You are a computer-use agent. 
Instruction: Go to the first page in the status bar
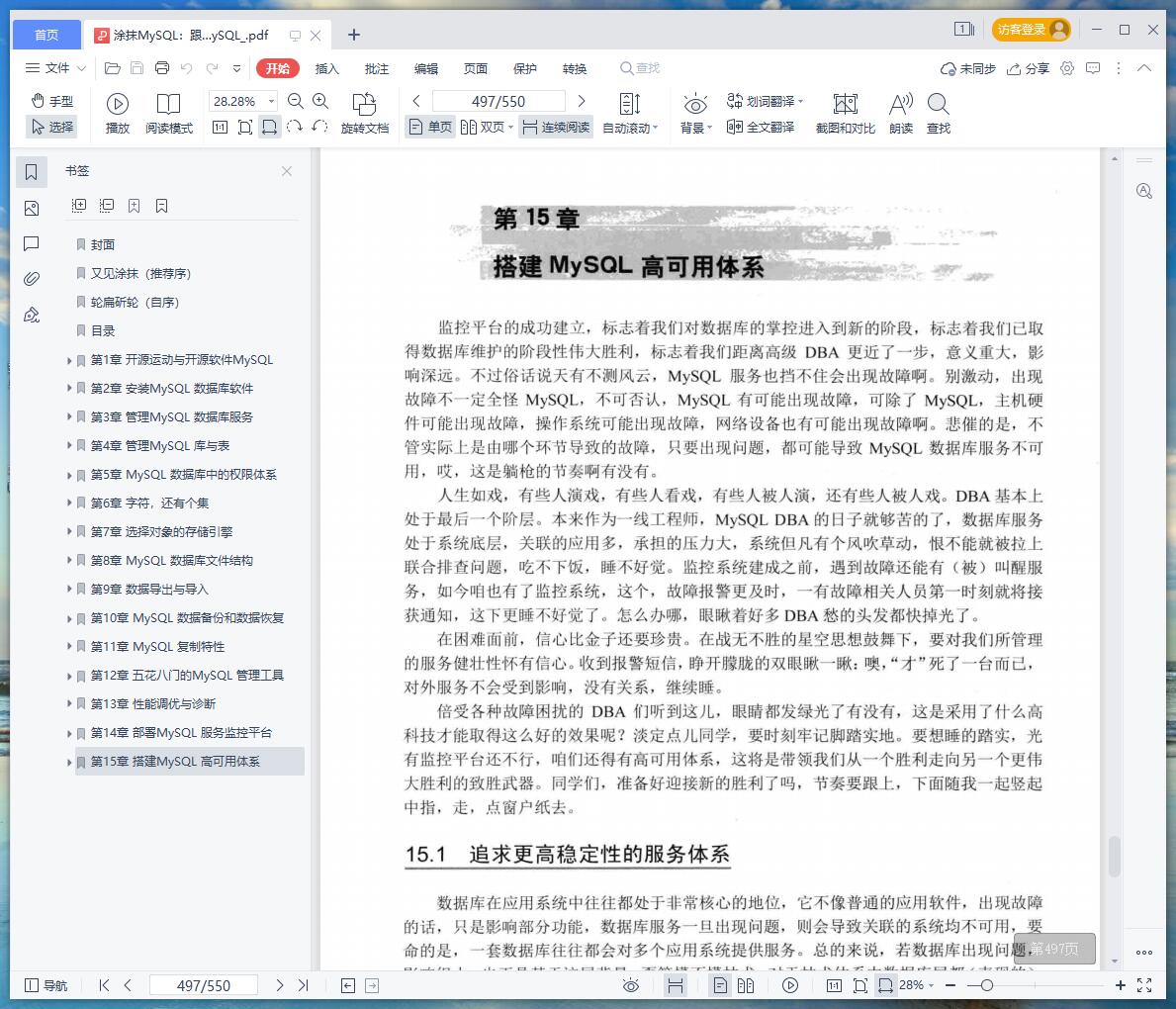pos(104,985)
